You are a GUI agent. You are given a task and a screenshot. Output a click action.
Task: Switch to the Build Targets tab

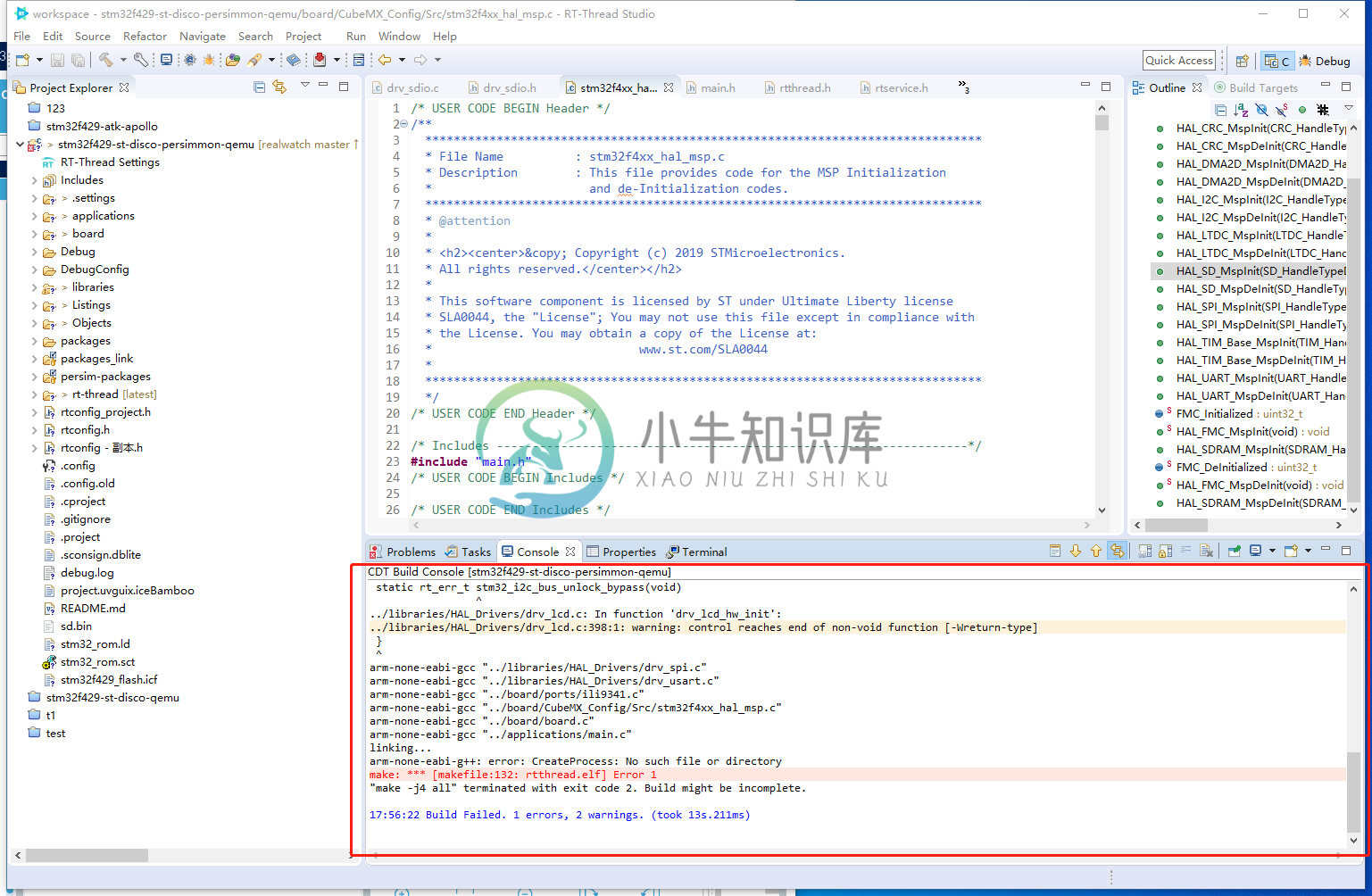[x=1256, y=87]
